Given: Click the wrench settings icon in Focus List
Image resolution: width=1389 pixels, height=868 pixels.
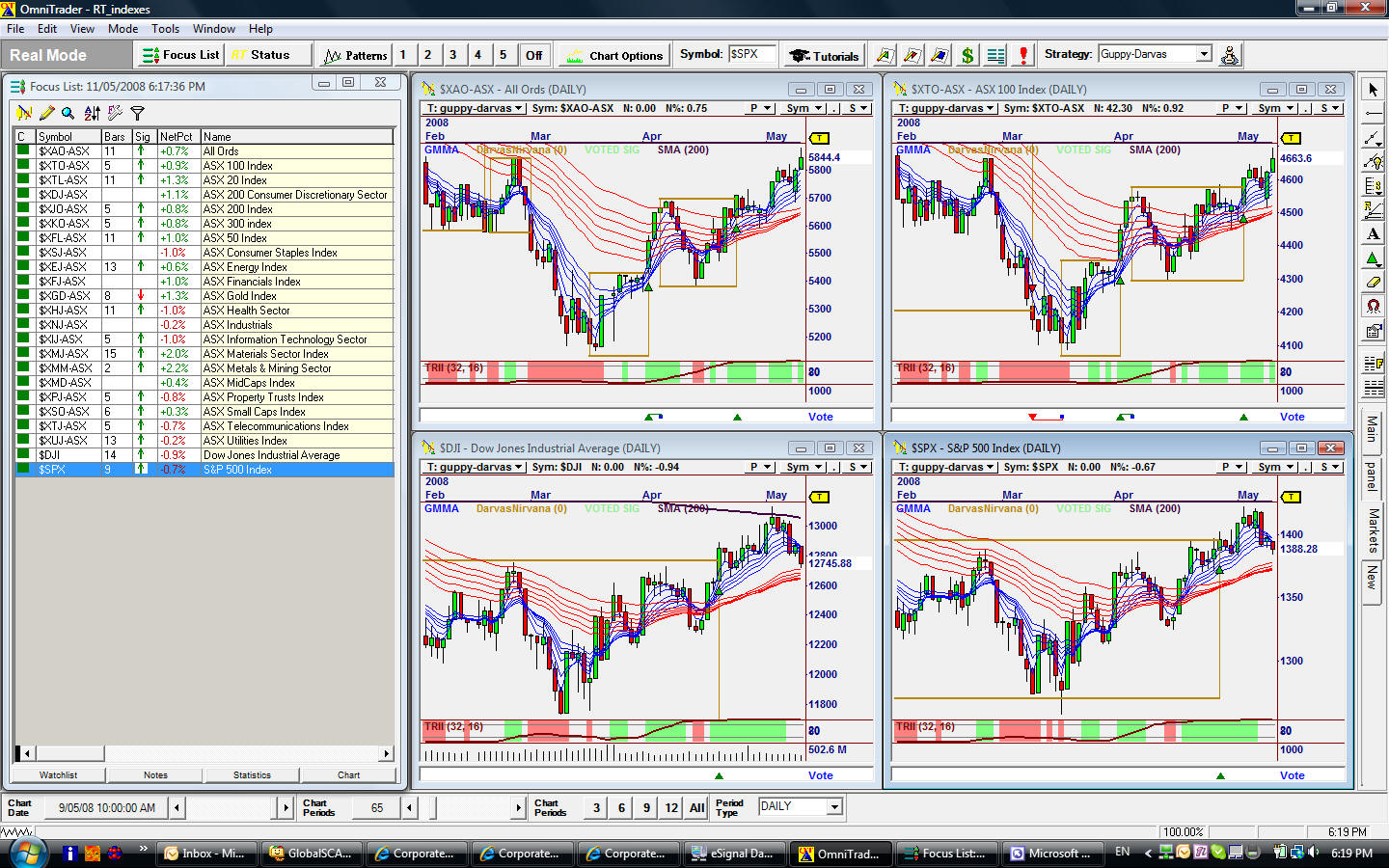Looking at the screenshot, I should point(115,113).
